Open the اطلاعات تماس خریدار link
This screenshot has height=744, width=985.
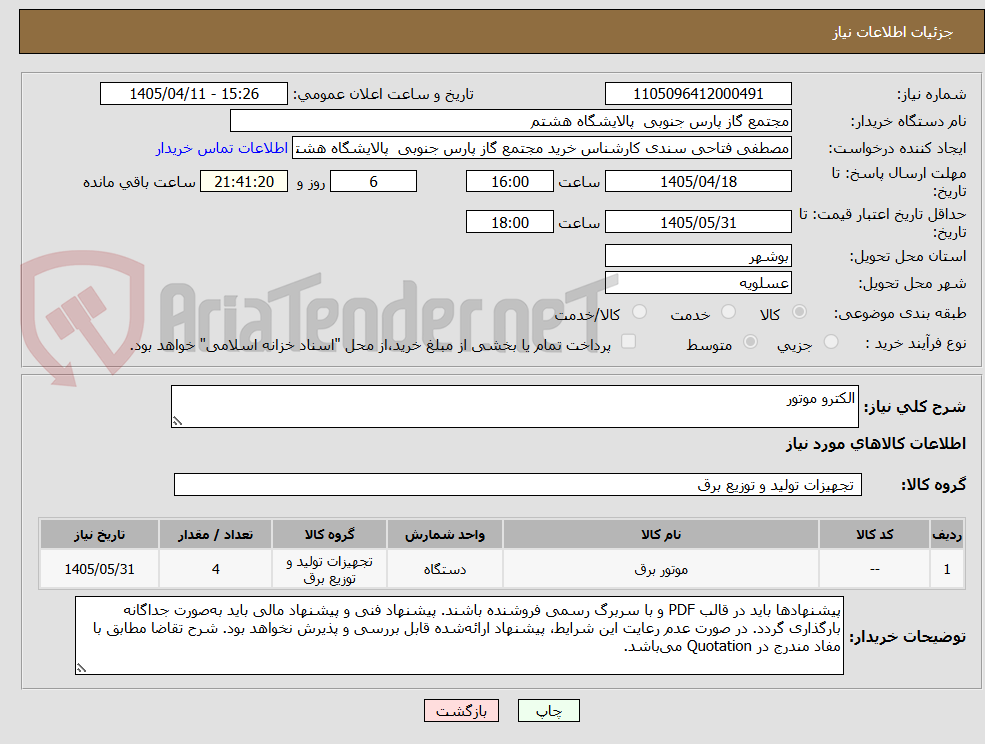pos(222,148)
